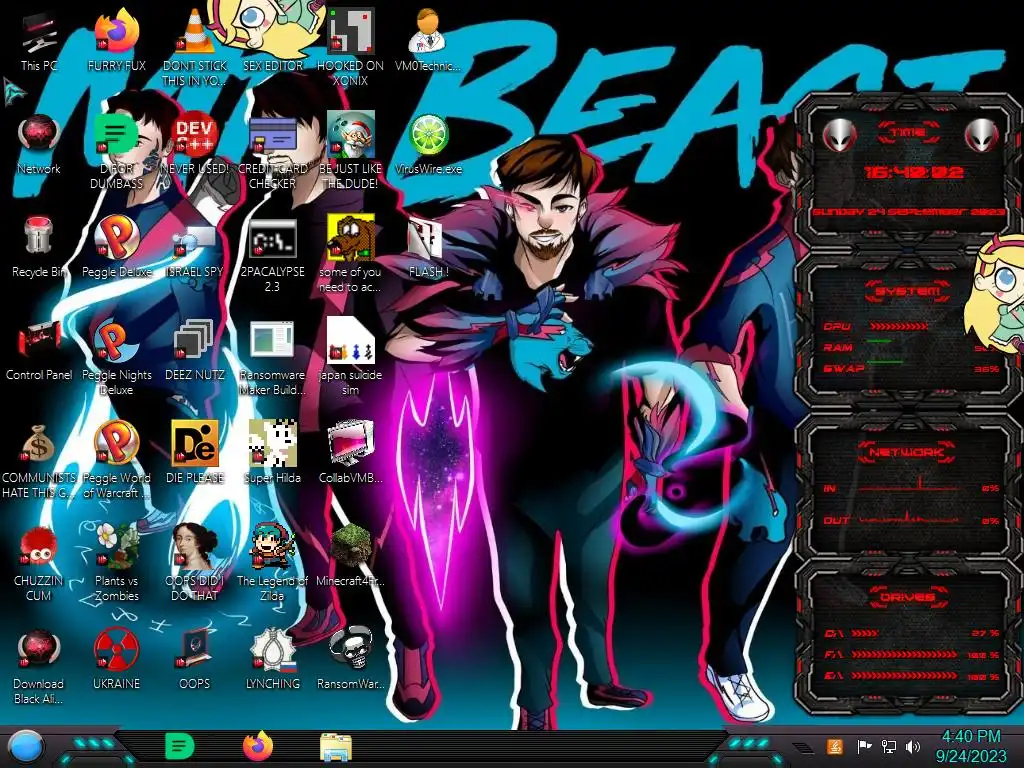
Task: Open COMMUNISTS HATE THIS G... money bag shortcut
Action: (39, 461)
